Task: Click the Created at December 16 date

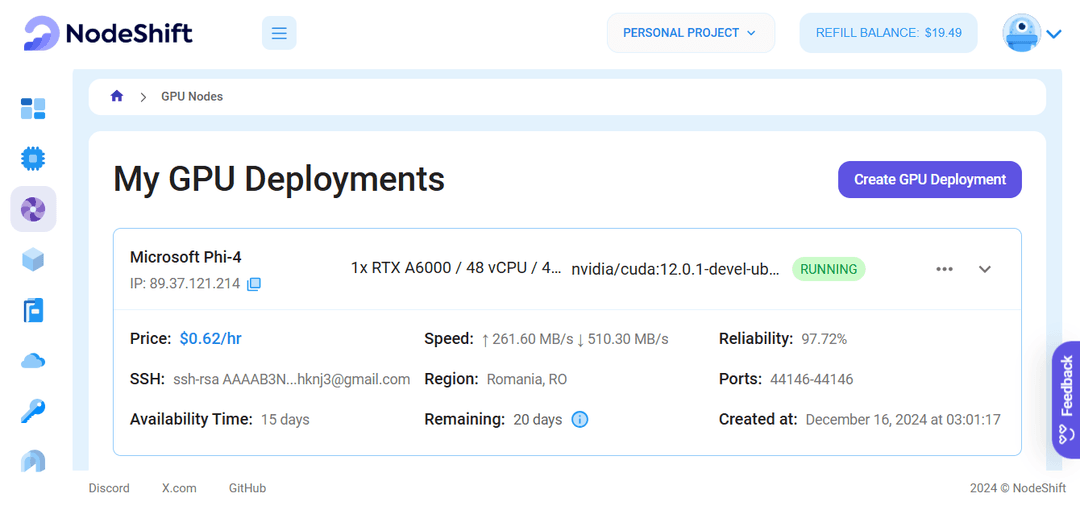Action: [x=903, y=420]
